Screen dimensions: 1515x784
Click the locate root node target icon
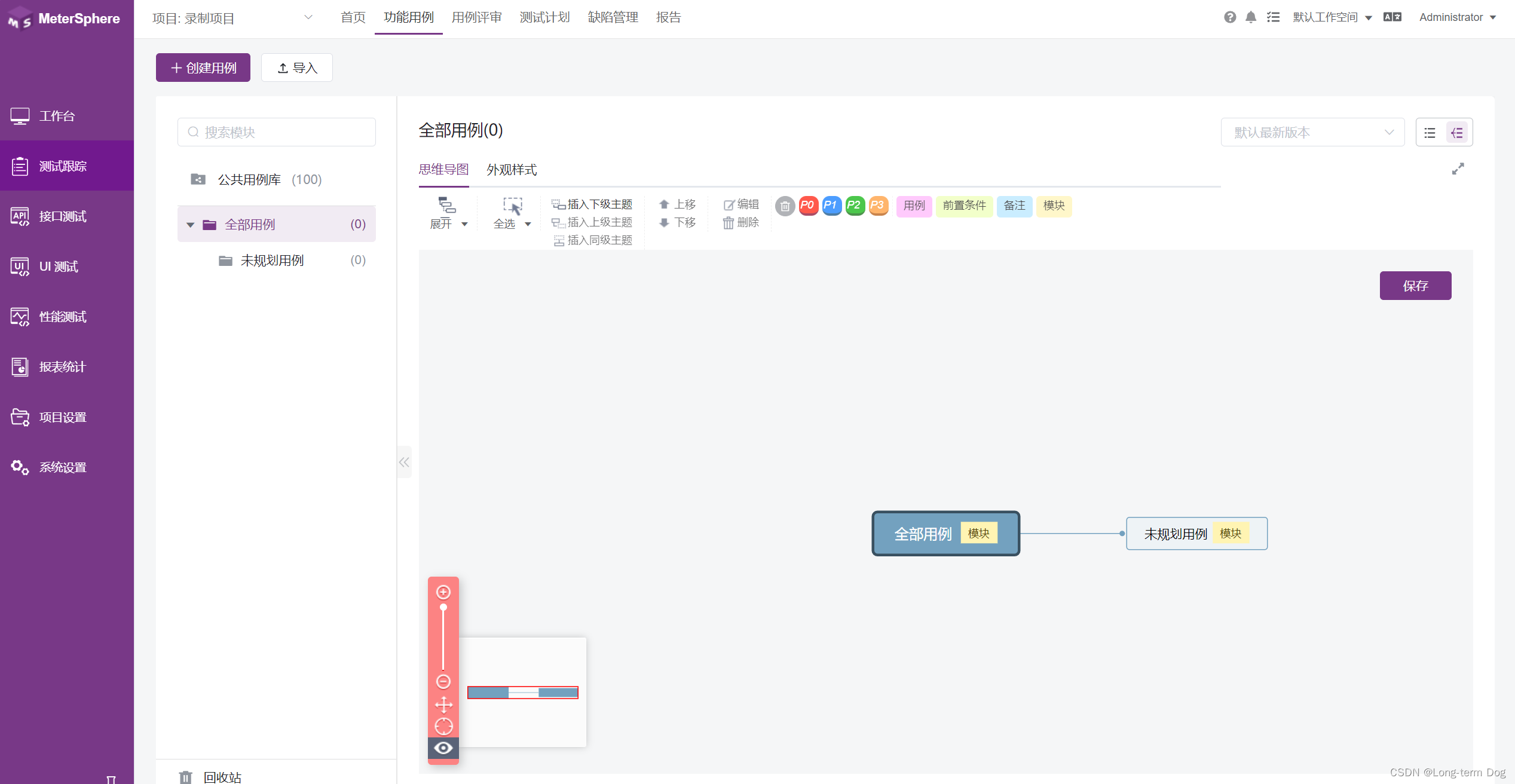click(443, 727)
